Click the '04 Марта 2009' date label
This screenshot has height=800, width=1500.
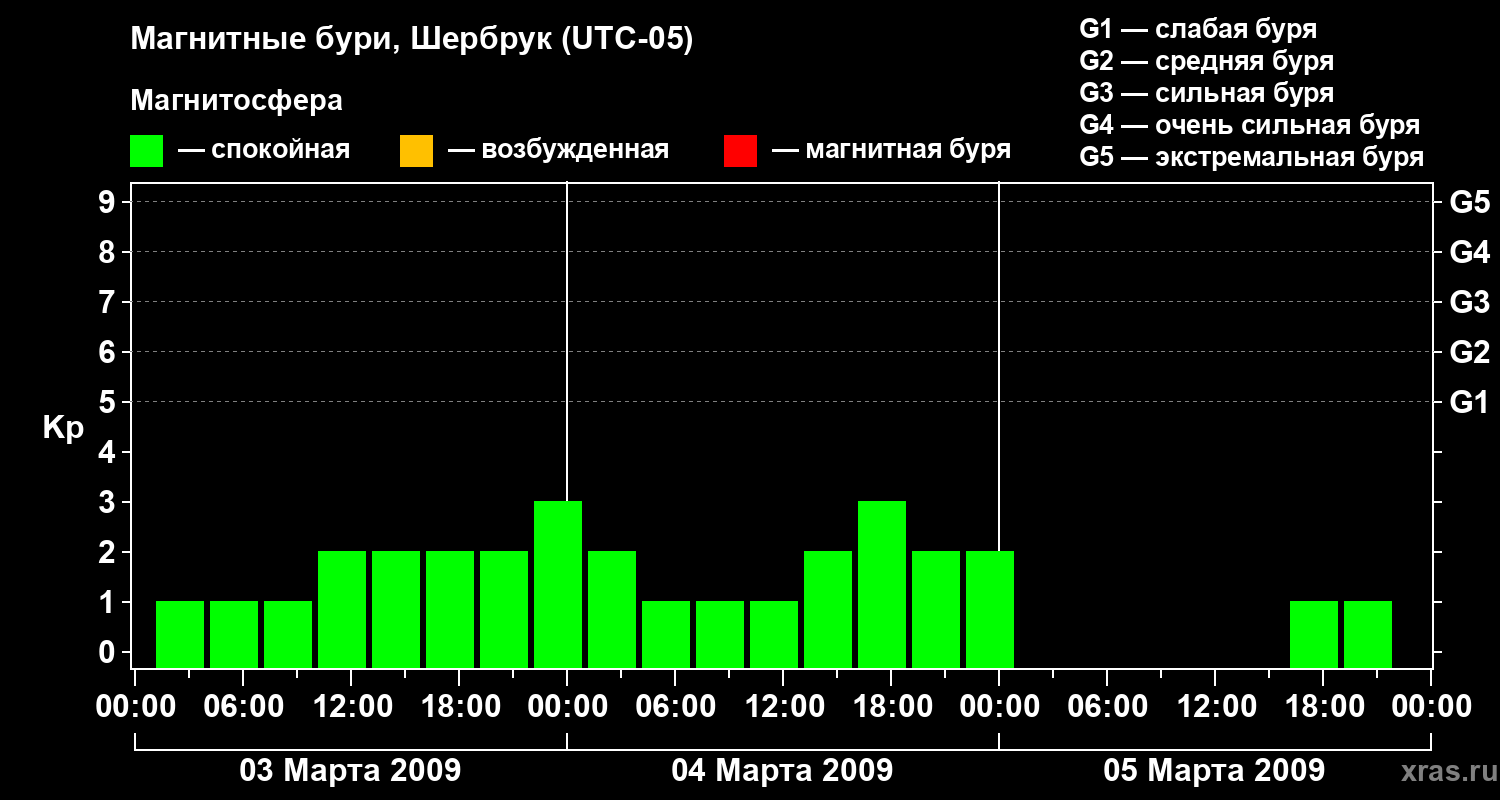click(x=782, y=771)
